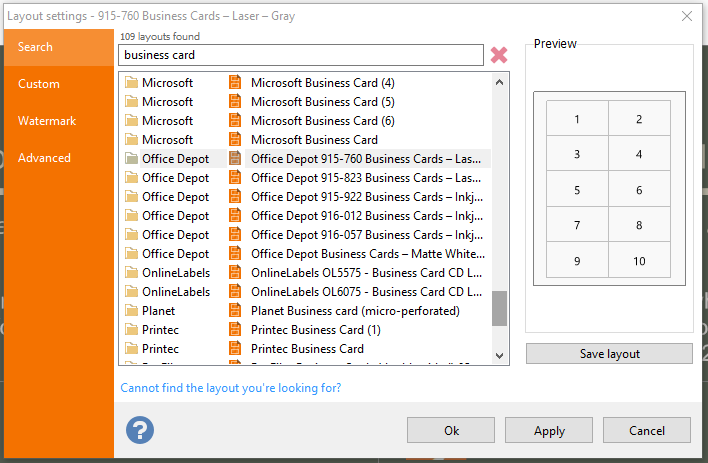Click in the business card search field
Image resolution: width=708 pixels, height=463 pixels.
click(x=301, y=55)
